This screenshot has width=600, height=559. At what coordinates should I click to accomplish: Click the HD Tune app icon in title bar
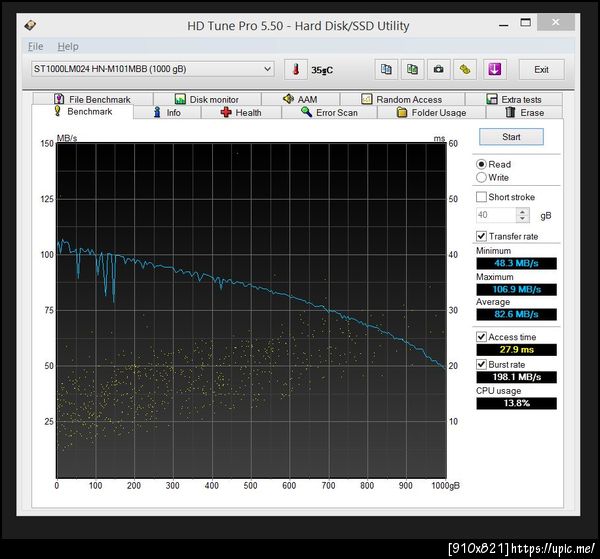coord(30,26)
